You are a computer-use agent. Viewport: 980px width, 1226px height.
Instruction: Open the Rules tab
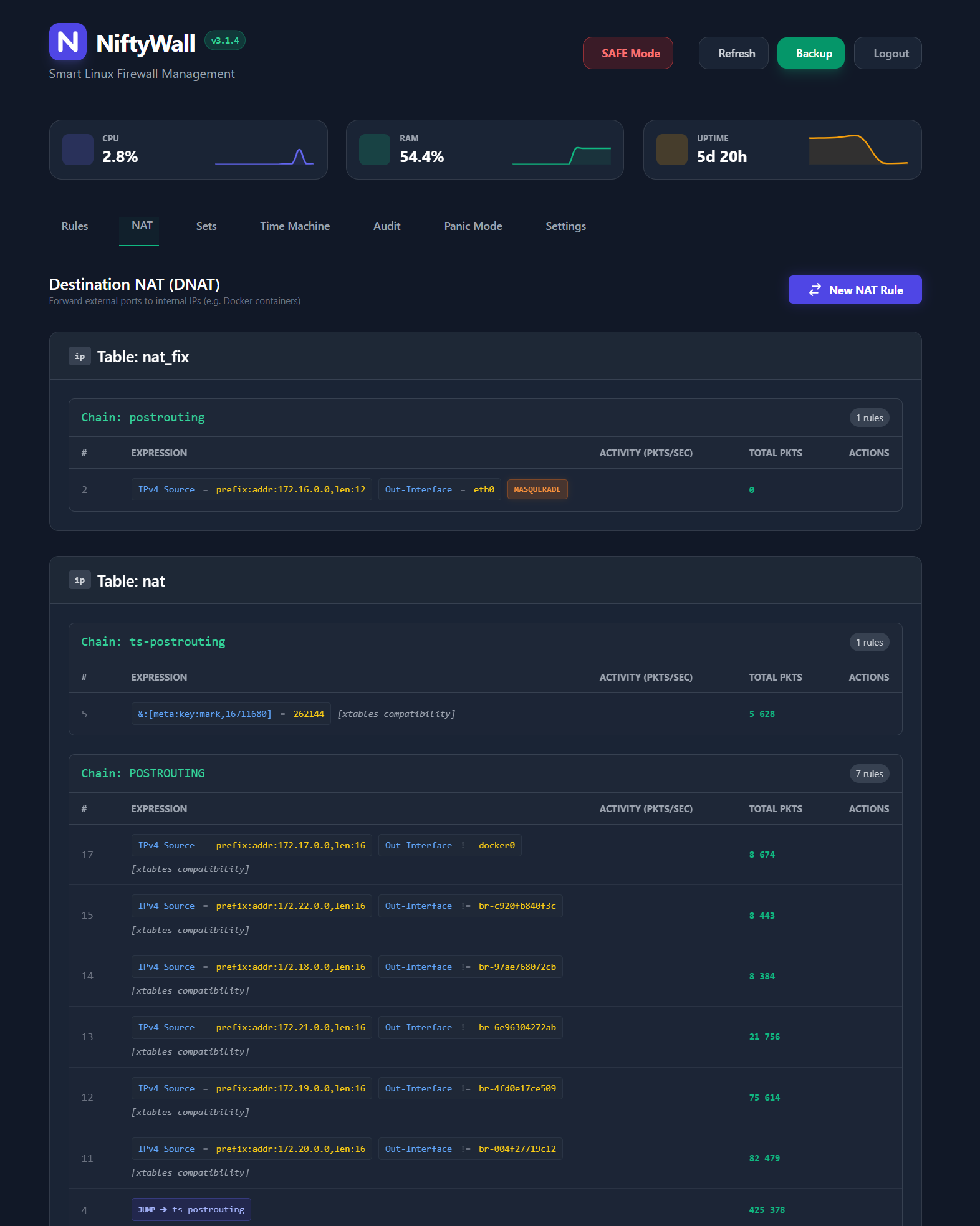75,226
